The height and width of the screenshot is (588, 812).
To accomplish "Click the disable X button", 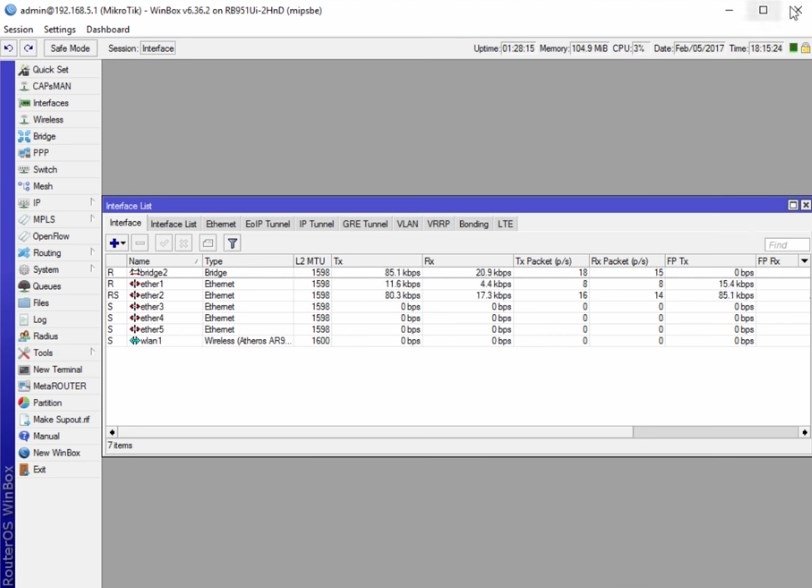I will 184,243.
